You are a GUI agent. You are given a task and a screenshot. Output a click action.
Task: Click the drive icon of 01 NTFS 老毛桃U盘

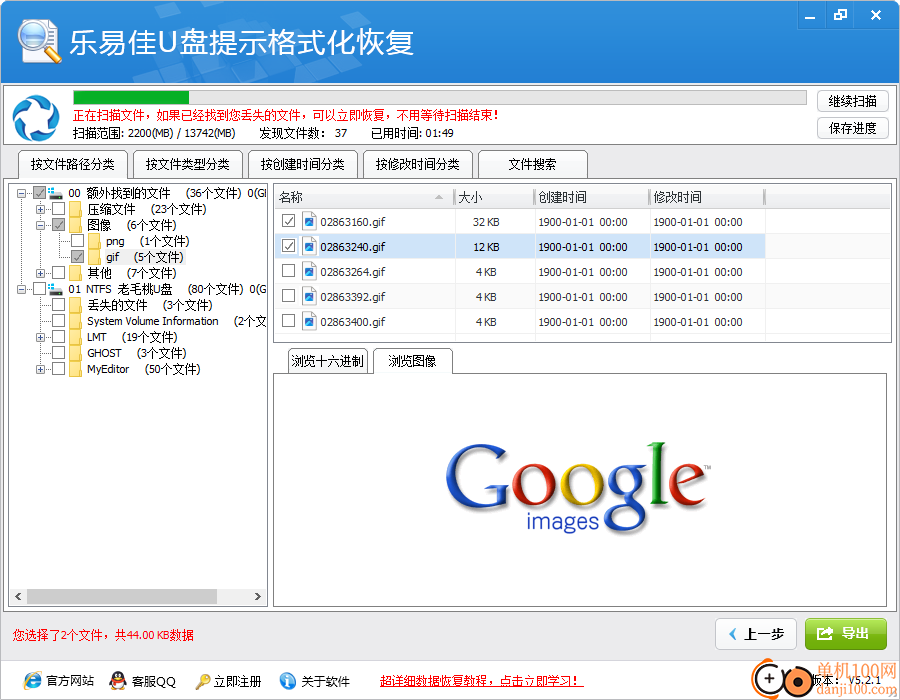tap(55, 289)
